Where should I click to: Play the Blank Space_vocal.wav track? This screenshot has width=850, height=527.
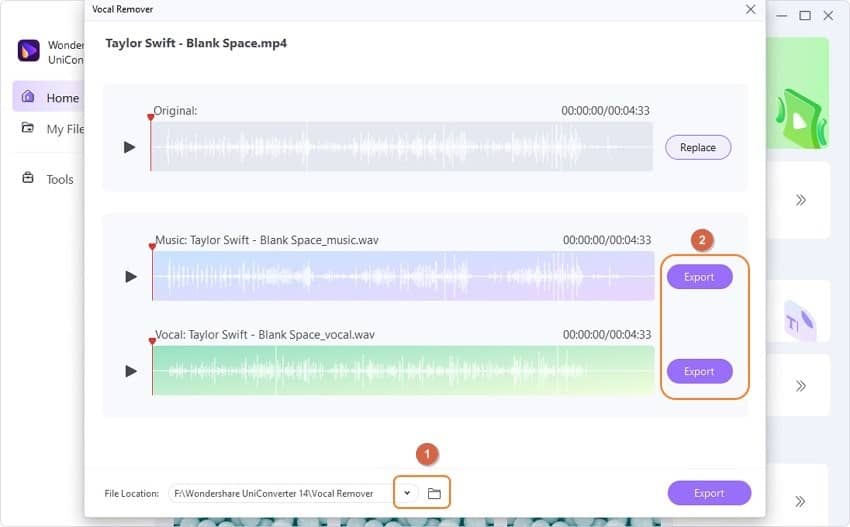point(131,371)
